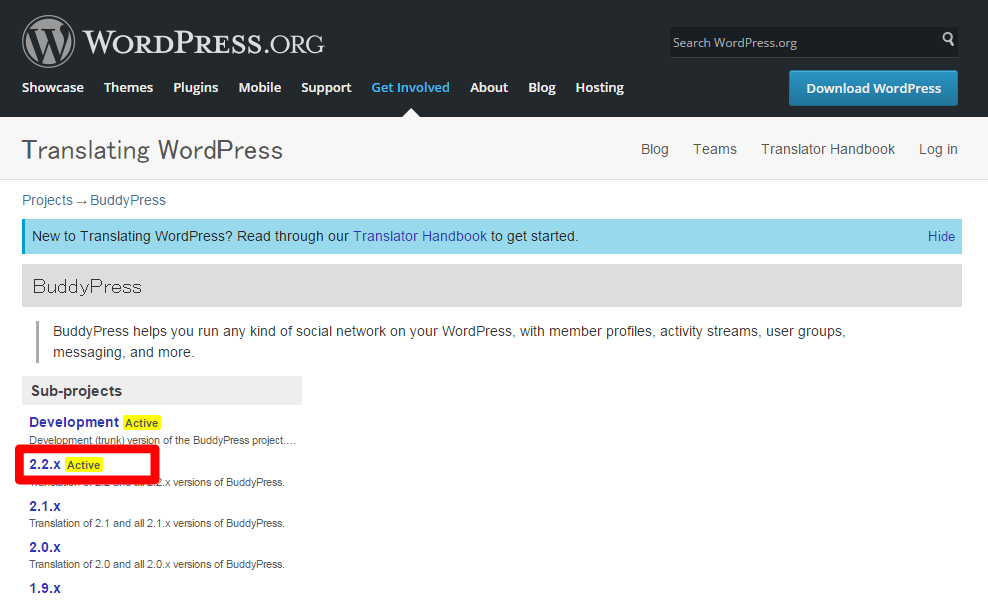Screen dimensions: 988x601
Task: Open the Development sub-project
Action: [x=74, y=422]
